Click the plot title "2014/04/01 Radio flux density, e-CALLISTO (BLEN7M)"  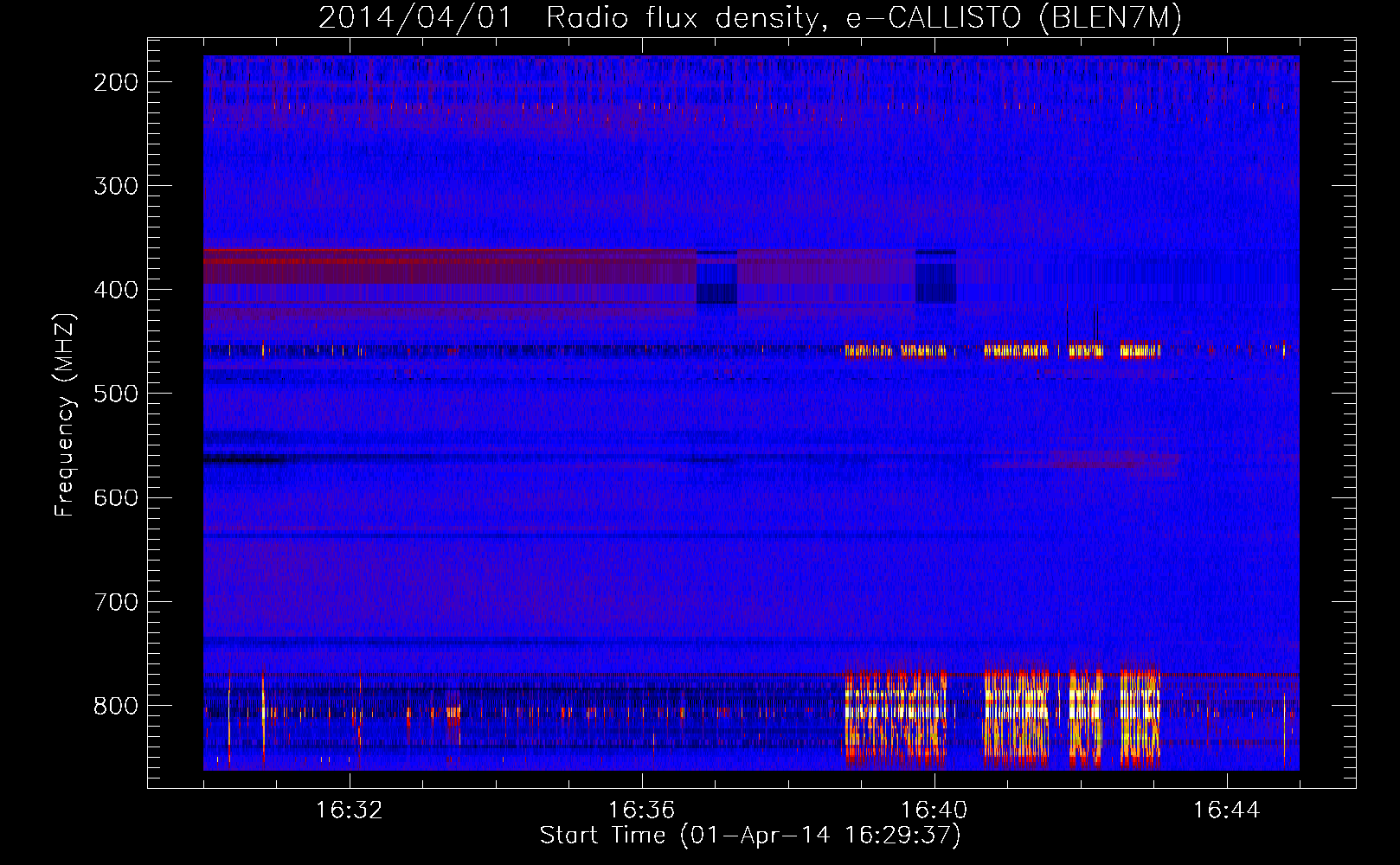[x=750, y=17]
